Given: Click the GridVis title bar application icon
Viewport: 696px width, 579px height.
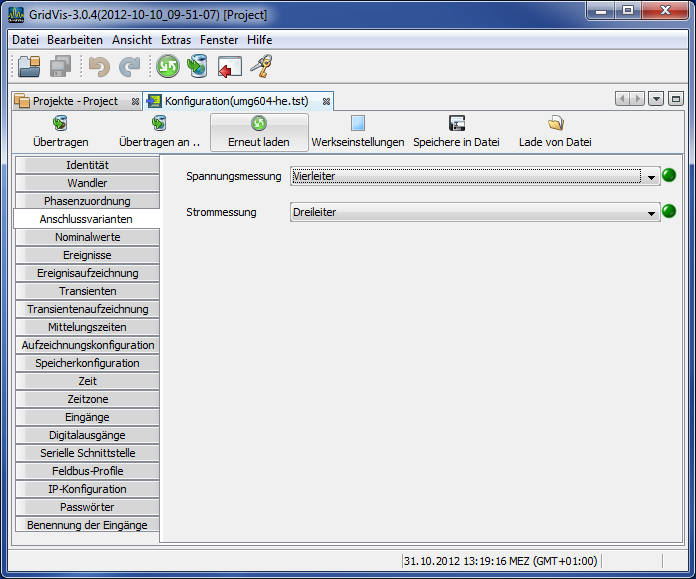Looking at the screenshot, I should [x=16, y=15].
